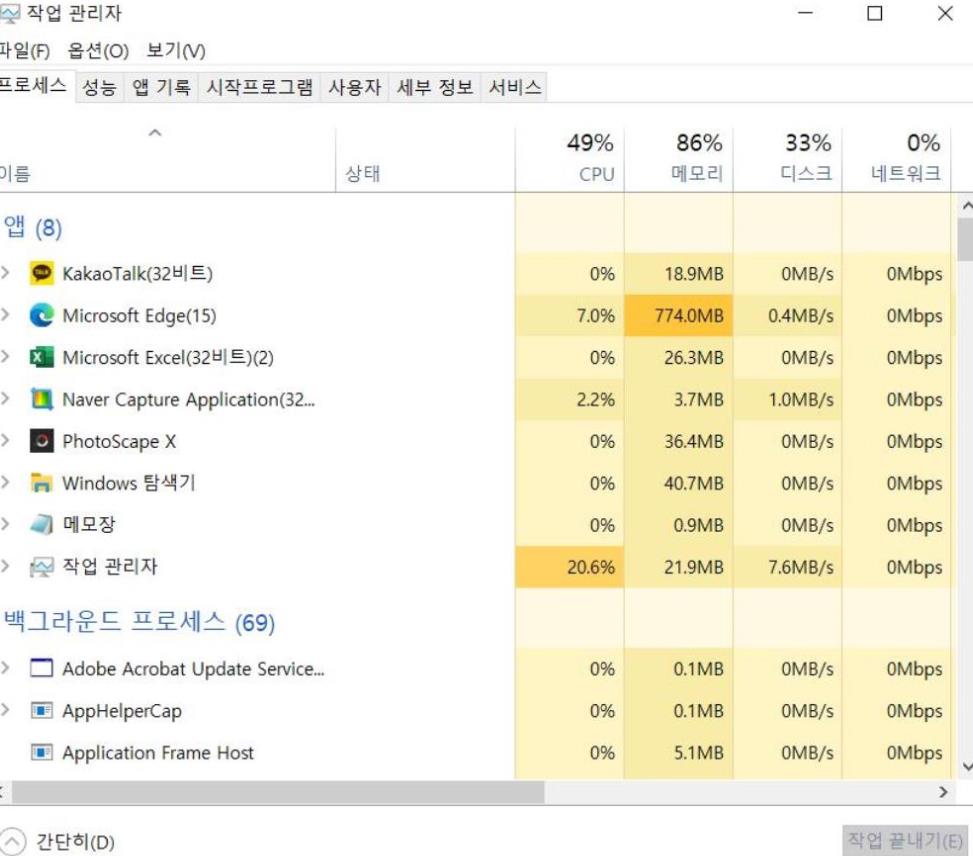This screenshot has height=856, width=973.
Task: Click the vertical scrollbar up arrow
Action: [x=966, y=205]
